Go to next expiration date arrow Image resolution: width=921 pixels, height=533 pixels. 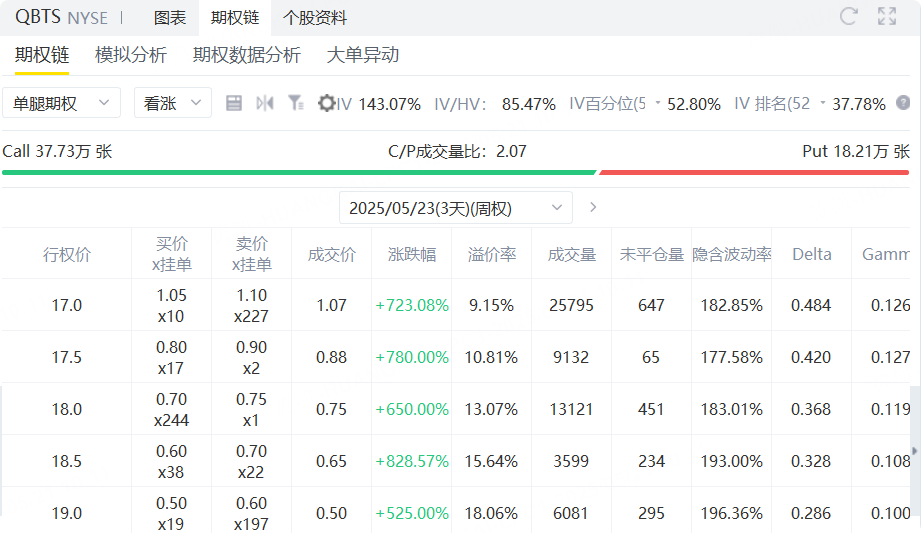point(593,207)
